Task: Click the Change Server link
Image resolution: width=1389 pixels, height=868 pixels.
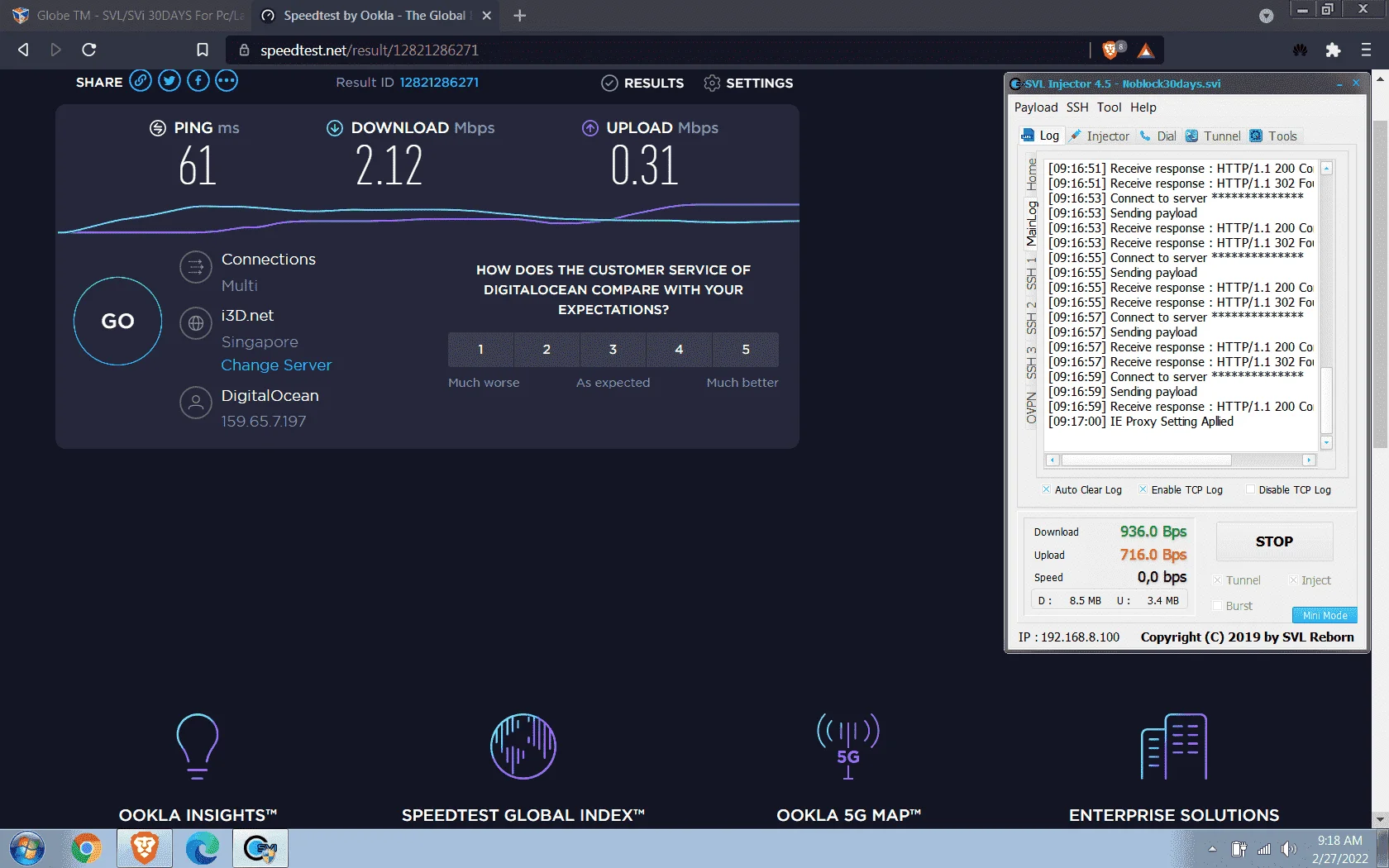Action: click(276, 365)
